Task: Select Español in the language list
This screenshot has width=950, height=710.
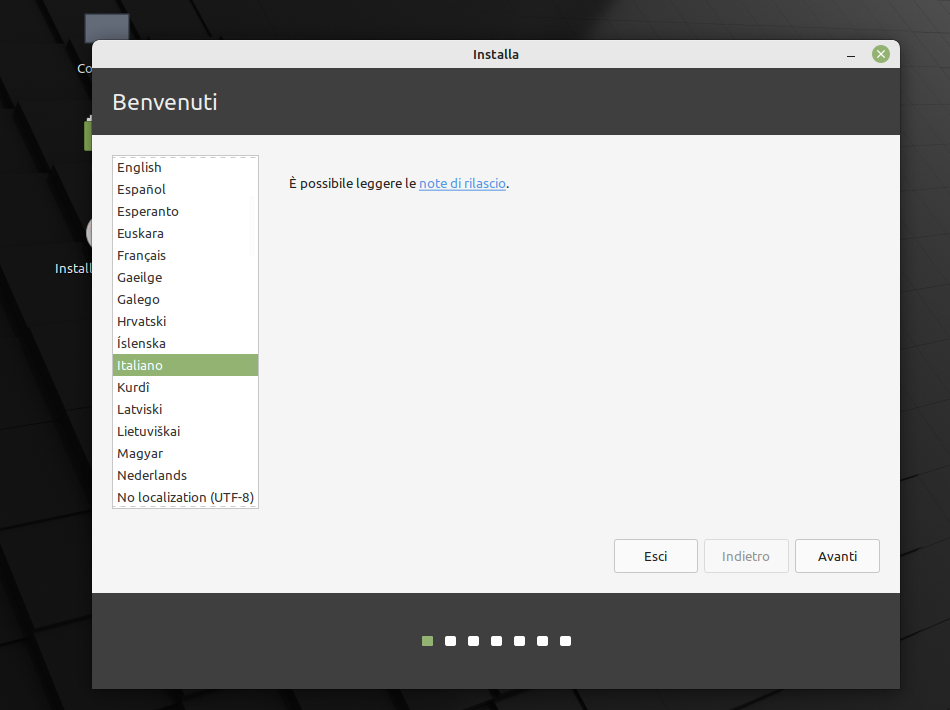Action: coord(185,190)
